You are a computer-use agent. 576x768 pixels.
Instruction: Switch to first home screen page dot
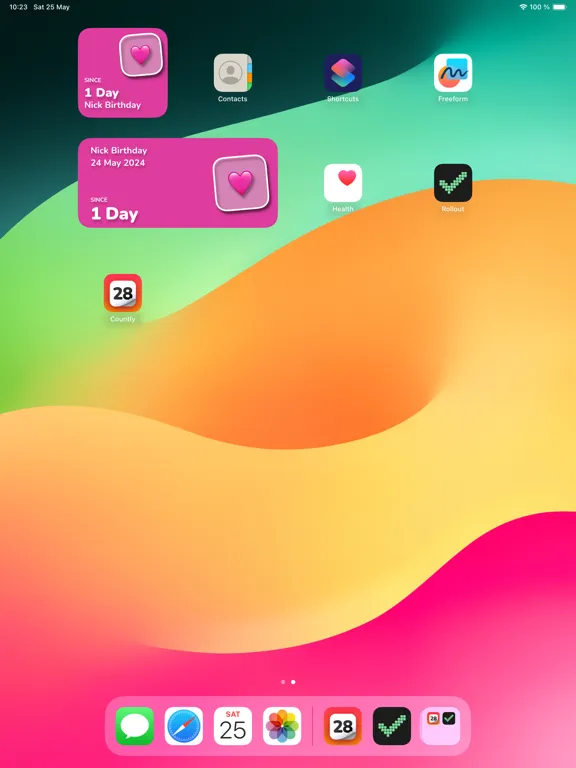(283, 682)
